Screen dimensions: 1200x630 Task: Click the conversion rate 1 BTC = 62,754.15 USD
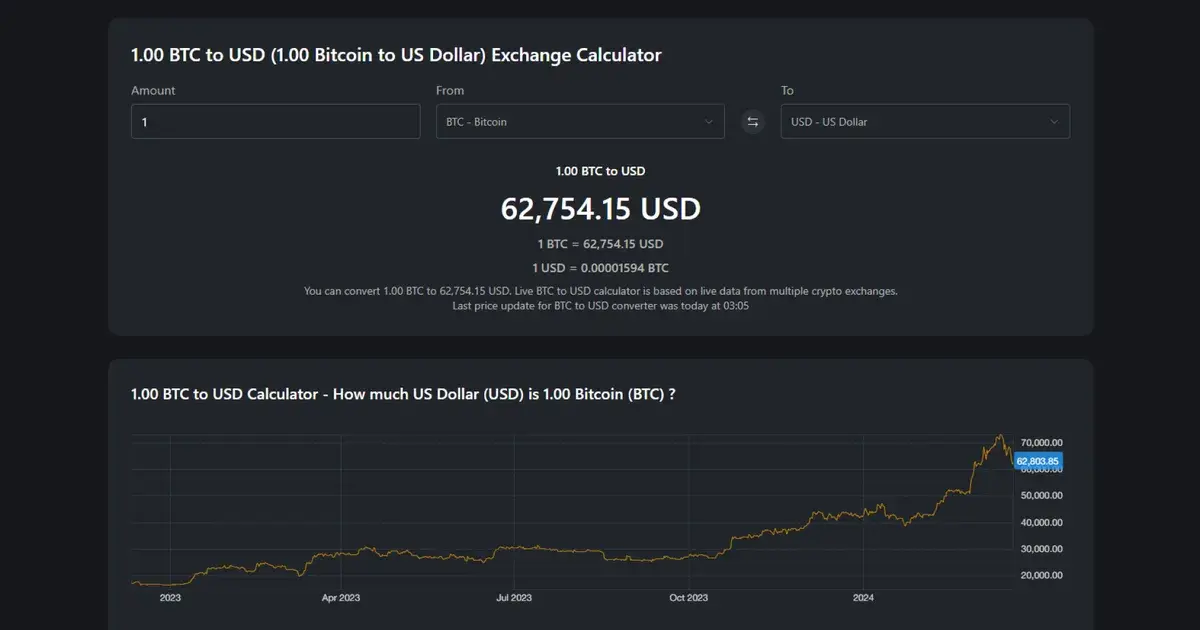point(600,243)
